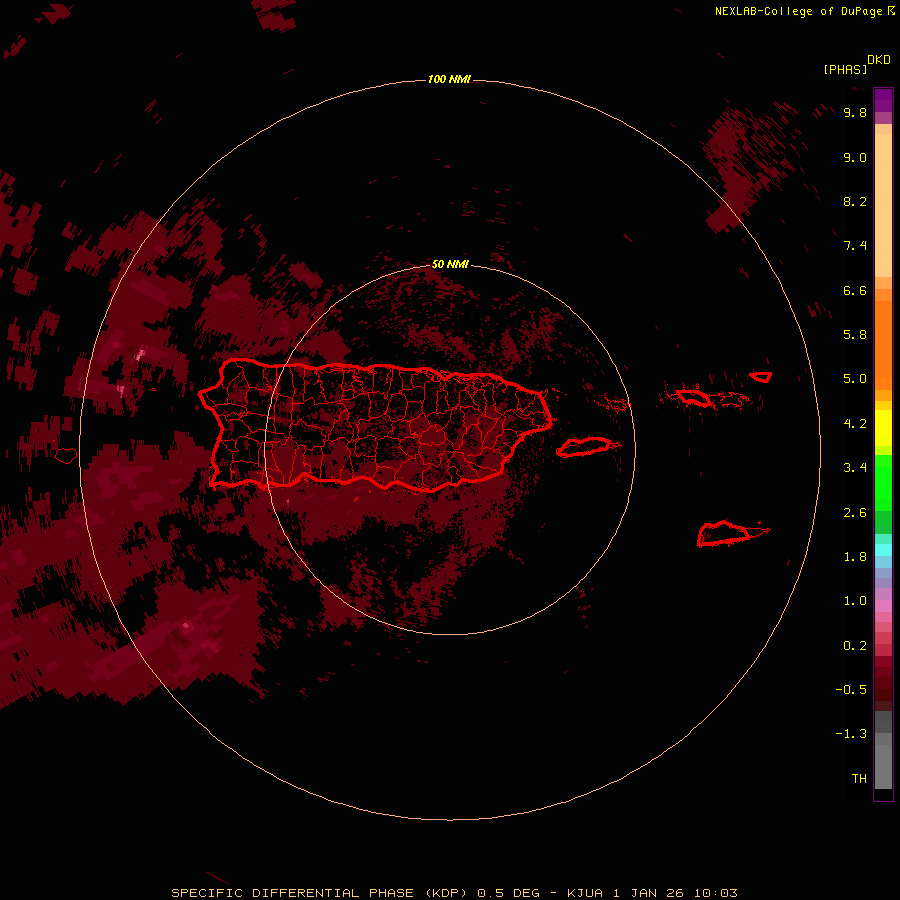Click the 100 NMI range ring label

click(449, 79)
